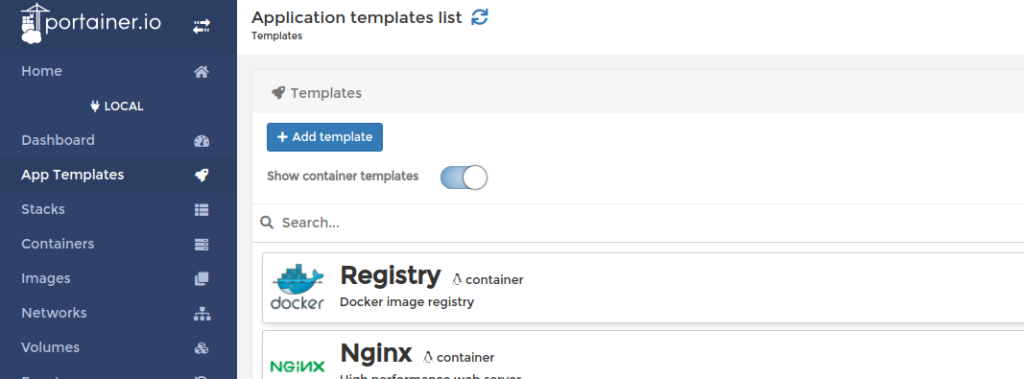Refresh the application templates list
The height and width of the screenshot is (379, 1024).
pyautogui.click(x=480, y=17)
